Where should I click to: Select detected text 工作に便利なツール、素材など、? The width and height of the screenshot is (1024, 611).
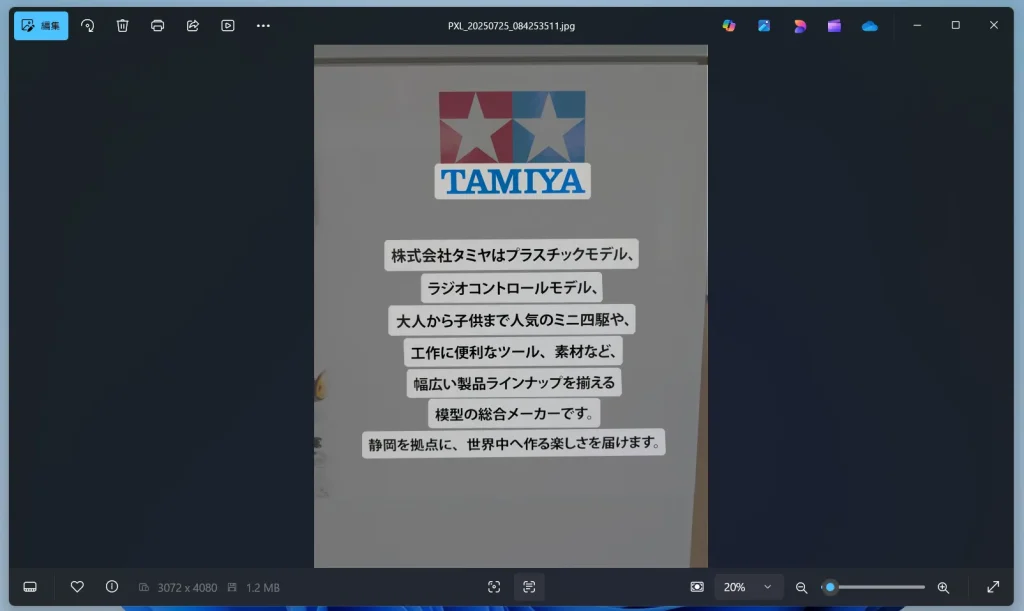(513, 352)
